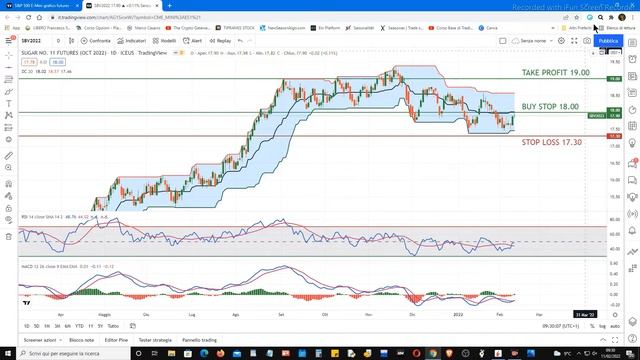Screen dimensions: 640x360
Task: Open the Senza nome layout dropdown
Action: click(532, 41)
